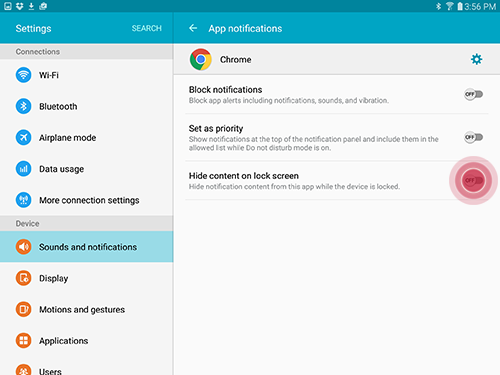Click the SEARCH button
The image size is (500, 375).
coord(147,28)
